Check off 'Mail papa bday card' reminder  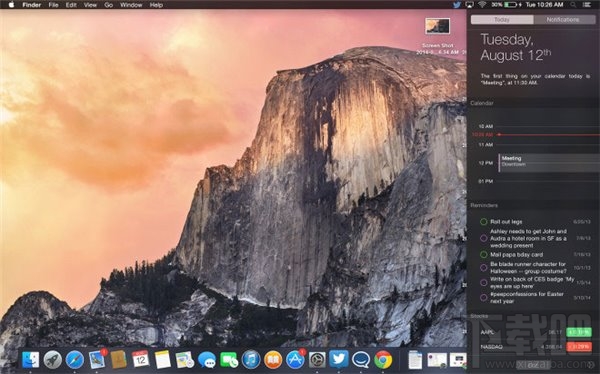pyautogui.click(x=484, y=255)
